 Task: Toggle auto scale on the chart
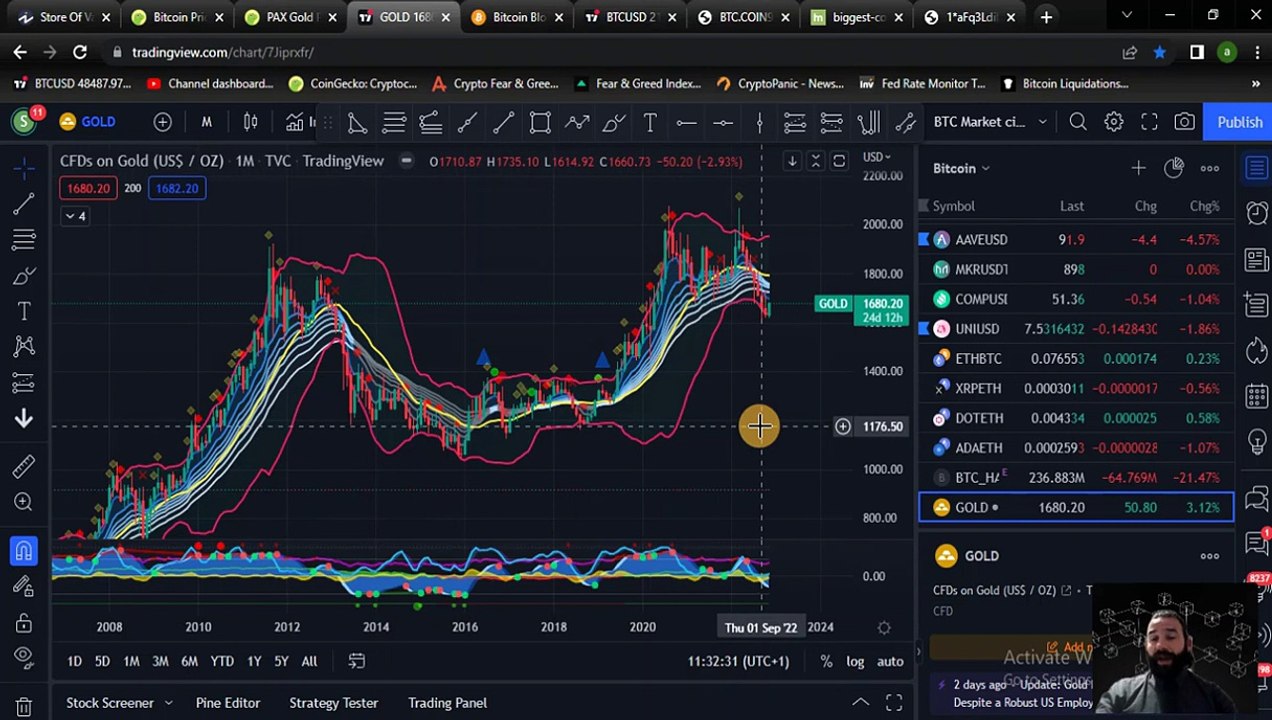[890, 661]
